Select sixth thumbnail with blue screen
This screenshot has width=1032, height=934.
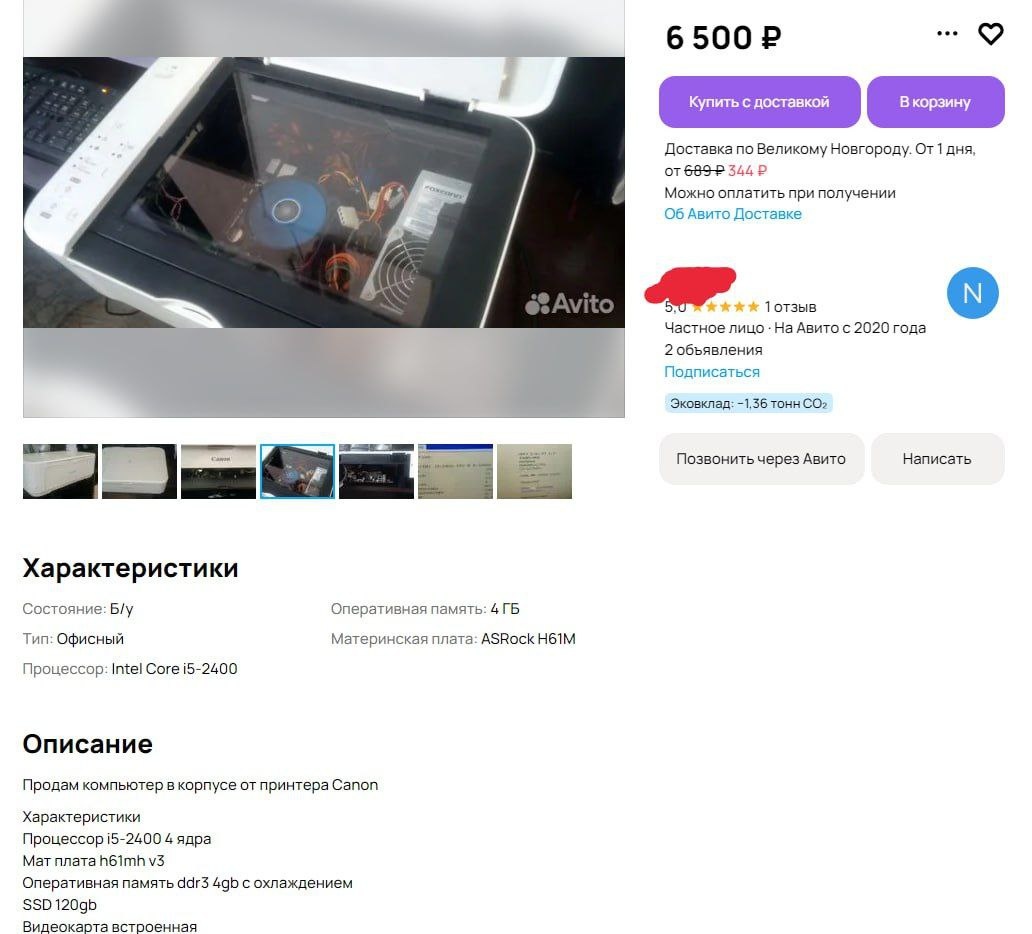pos(455,471)
